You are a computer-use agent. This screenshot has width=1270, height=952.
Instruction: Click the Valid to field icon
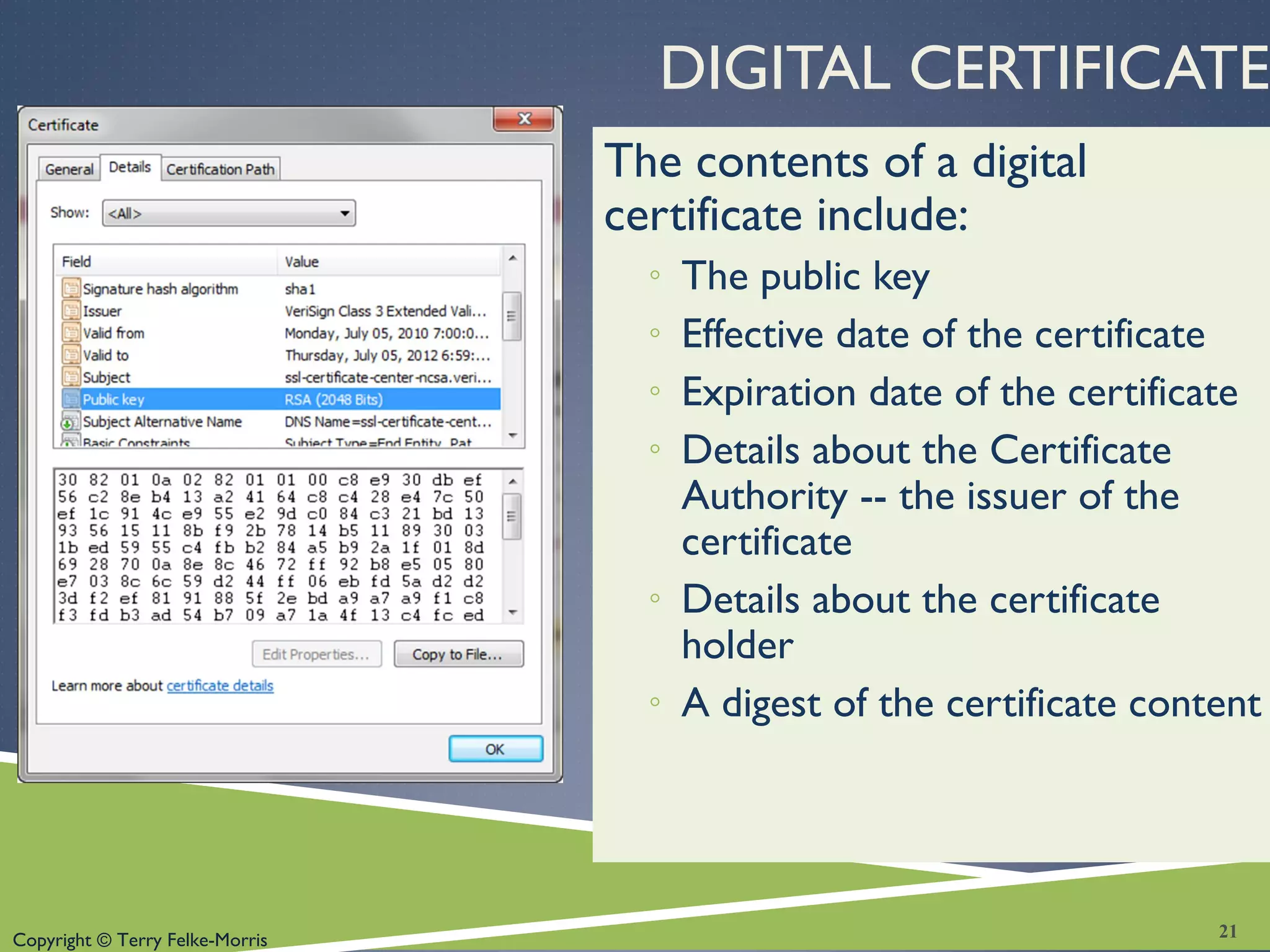[71, 355]
